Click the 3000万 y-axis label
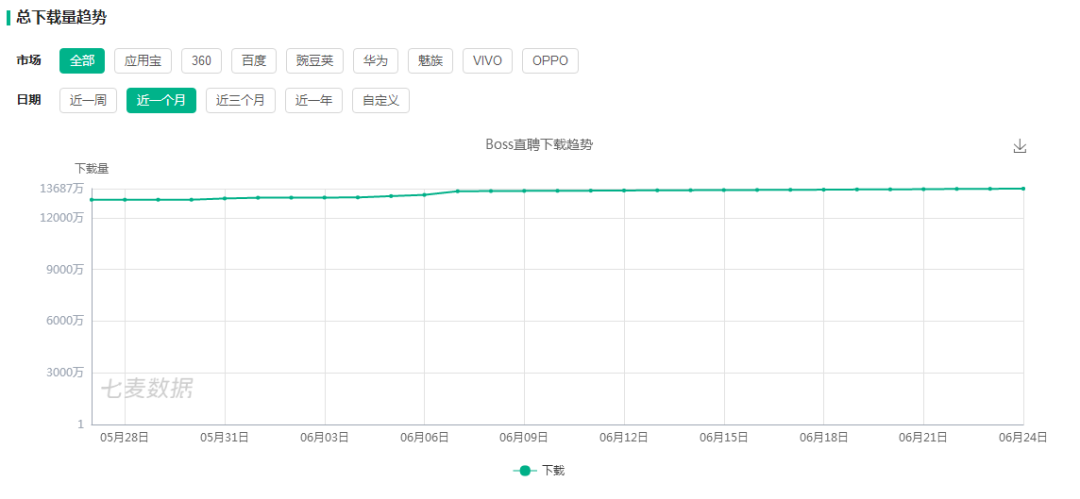Image resolution: width=1080 pixels, height=499 pixels. [65, 373]
